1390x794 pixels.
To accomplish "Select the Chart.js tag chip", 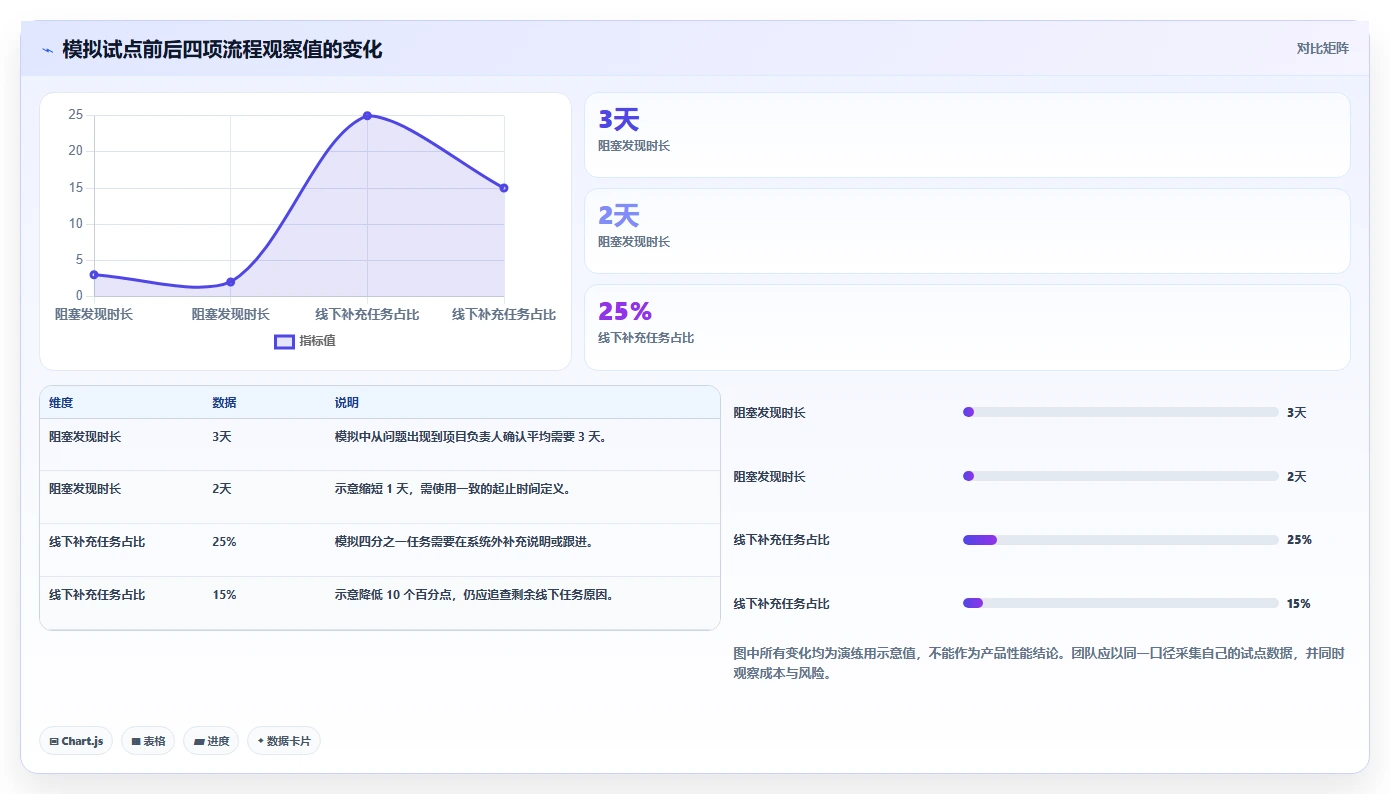I will pyautogui.click(x=76, y=741).
